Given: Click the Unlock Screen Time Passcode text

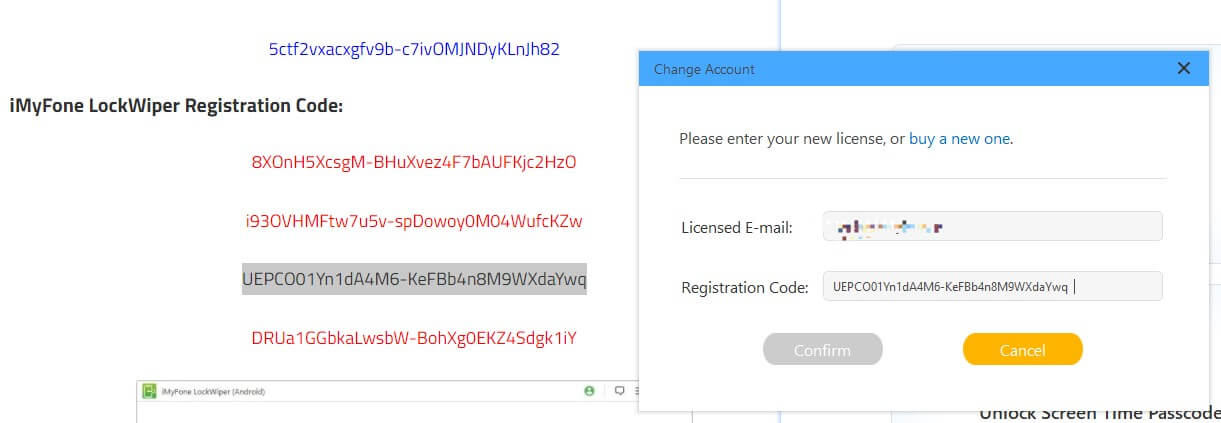Looking at the screenshot, I should click(x=1100, y=413).
